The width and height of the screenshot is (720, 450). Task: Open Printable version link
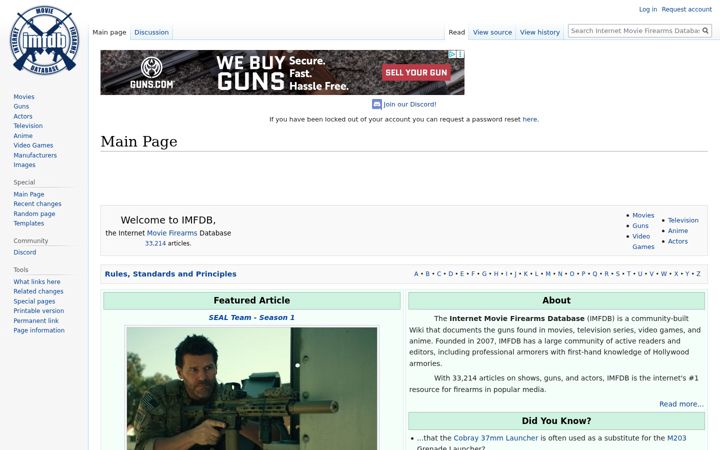pos(39,310)
